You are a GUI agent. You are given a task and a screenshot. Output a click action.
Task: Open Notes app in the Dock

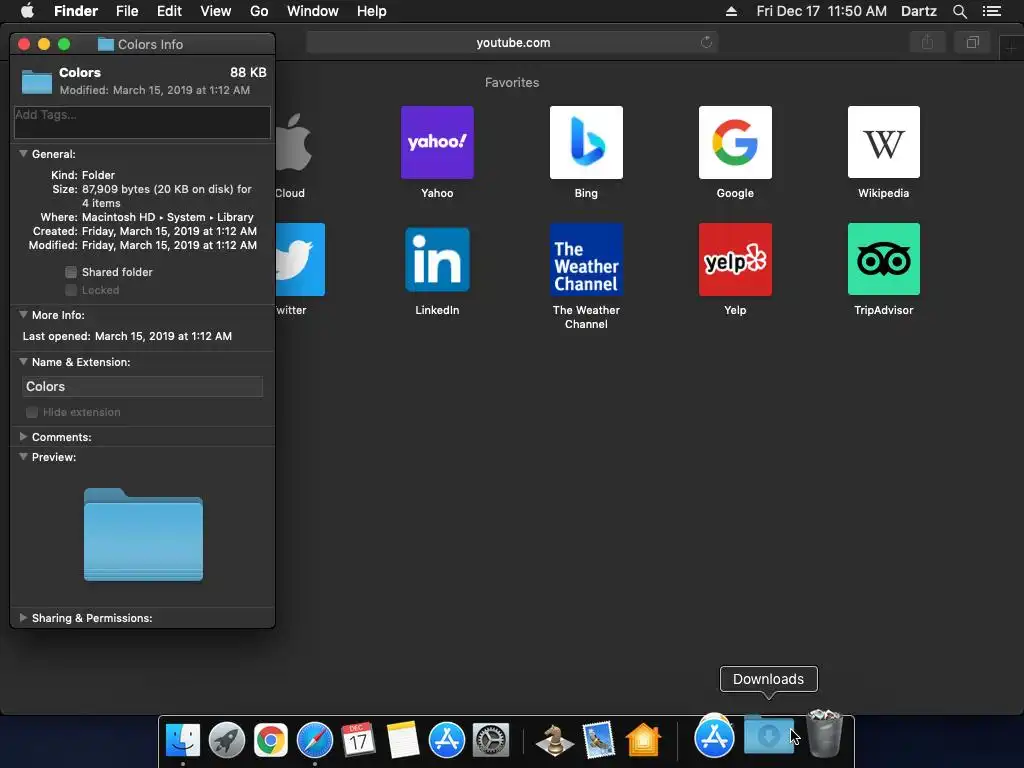pos(402,740)
